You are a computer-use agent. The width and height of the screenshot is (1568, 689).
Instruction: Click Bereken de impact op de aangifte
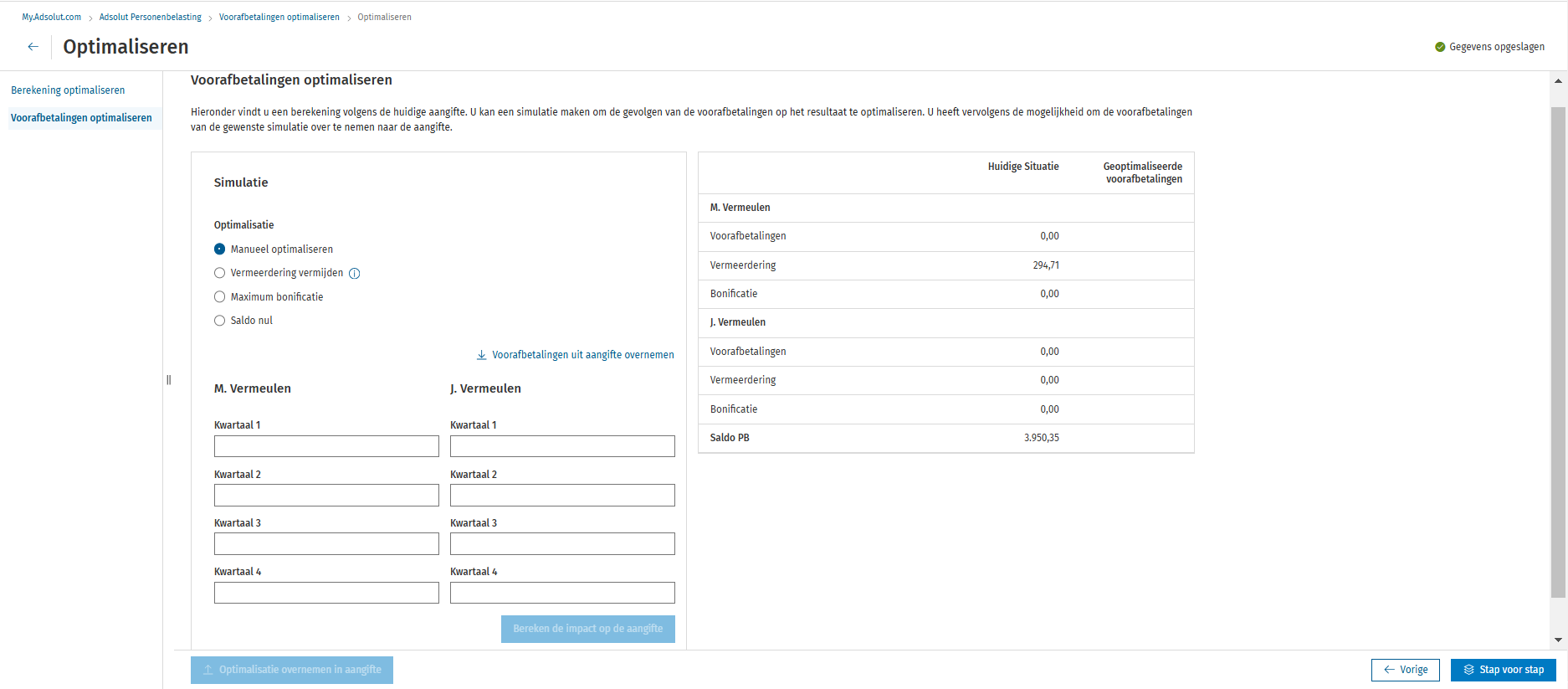point(587,629)
